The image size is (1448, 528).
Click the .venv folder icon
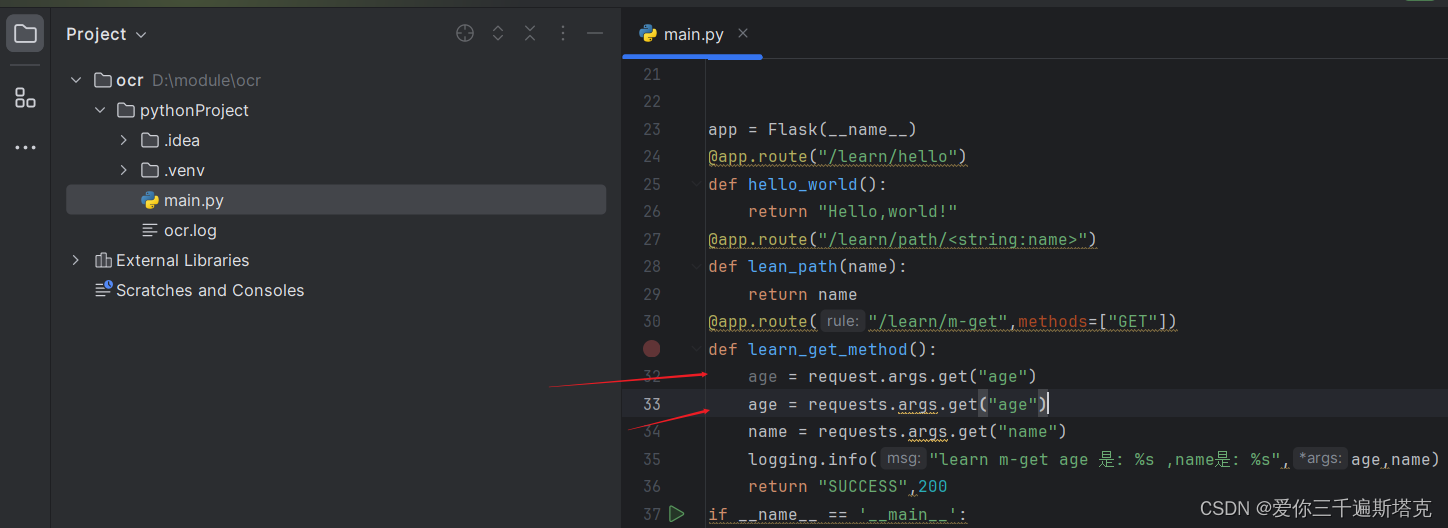pos(150,170)
